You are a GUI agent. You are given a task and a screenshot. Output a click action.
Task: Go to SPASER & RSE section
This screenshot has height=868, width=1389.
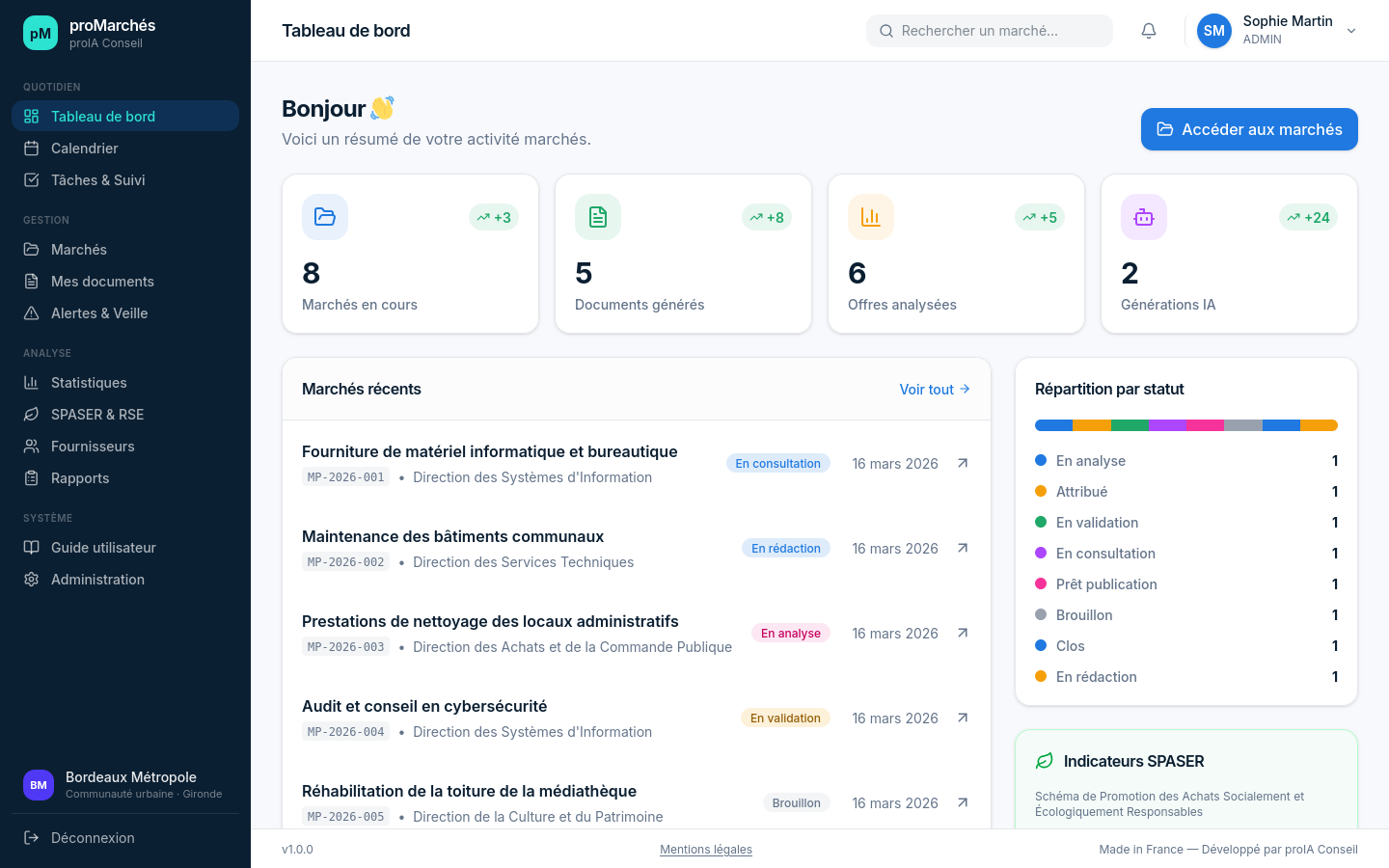pyautogui.click(x=97, y=415)
